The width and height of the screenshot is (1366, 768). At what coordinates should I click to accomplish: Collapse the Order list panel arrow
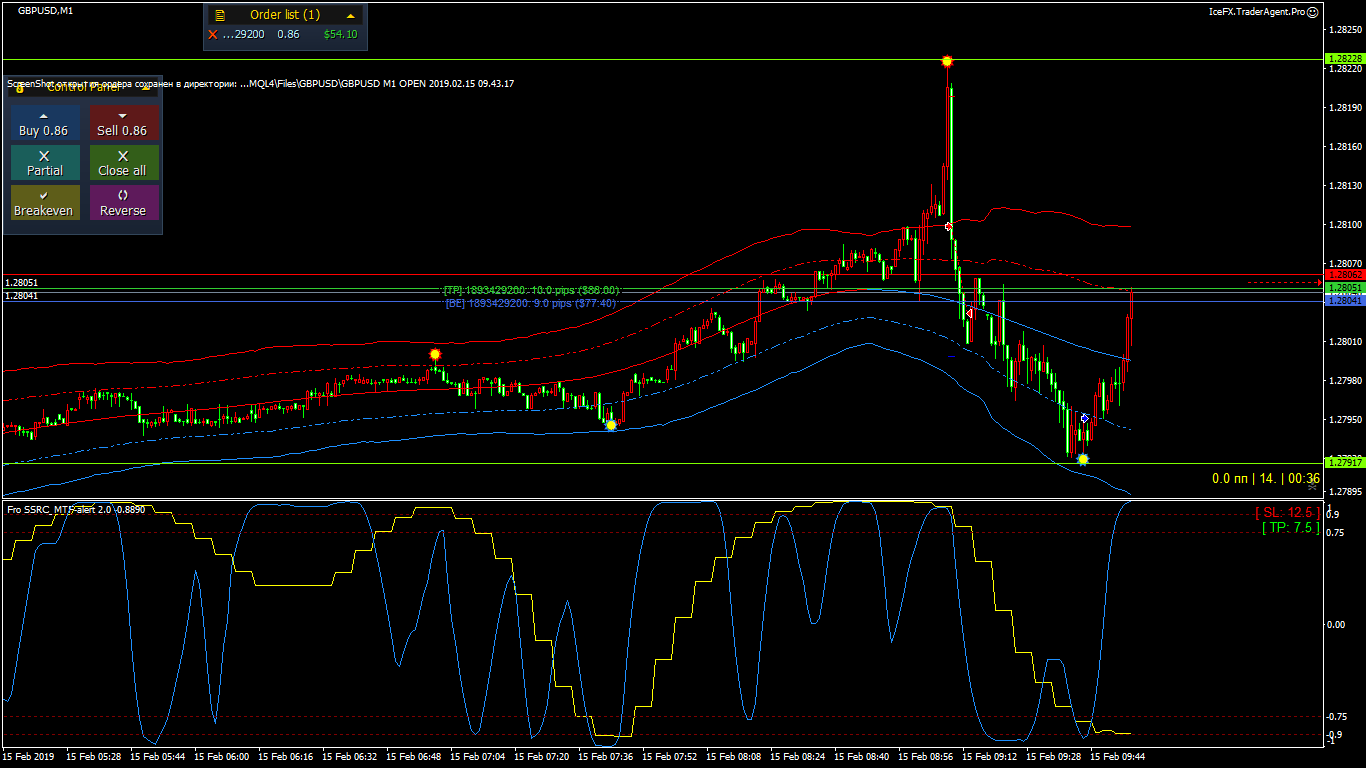(350, 15)
